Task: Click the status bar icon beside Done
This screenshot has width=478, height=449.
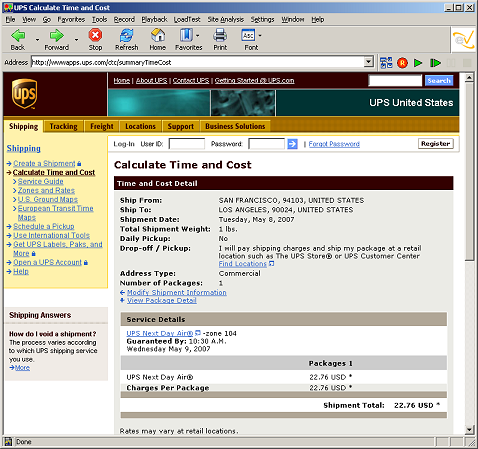Action: pos(8,442)
